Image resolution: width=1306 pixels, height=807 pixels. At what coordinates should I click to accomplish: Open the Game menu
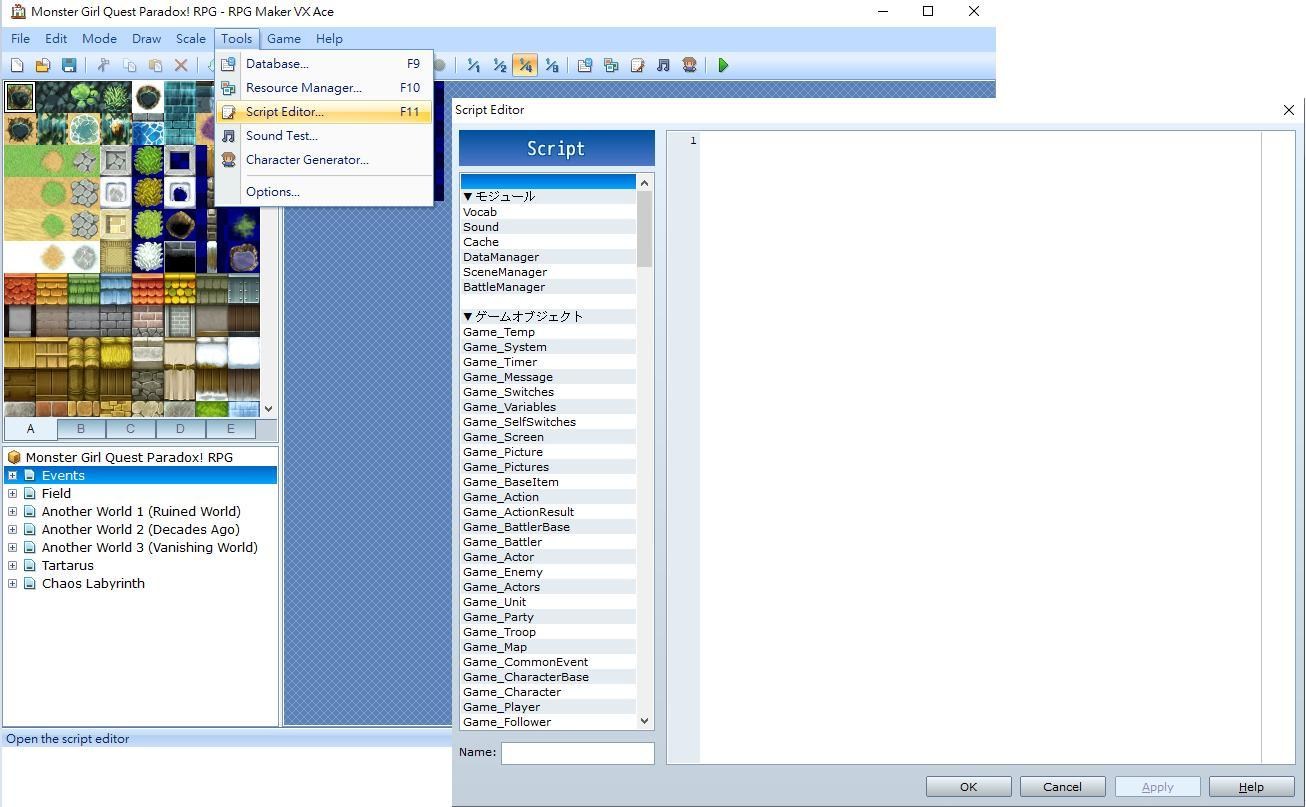tap(284, 39)
